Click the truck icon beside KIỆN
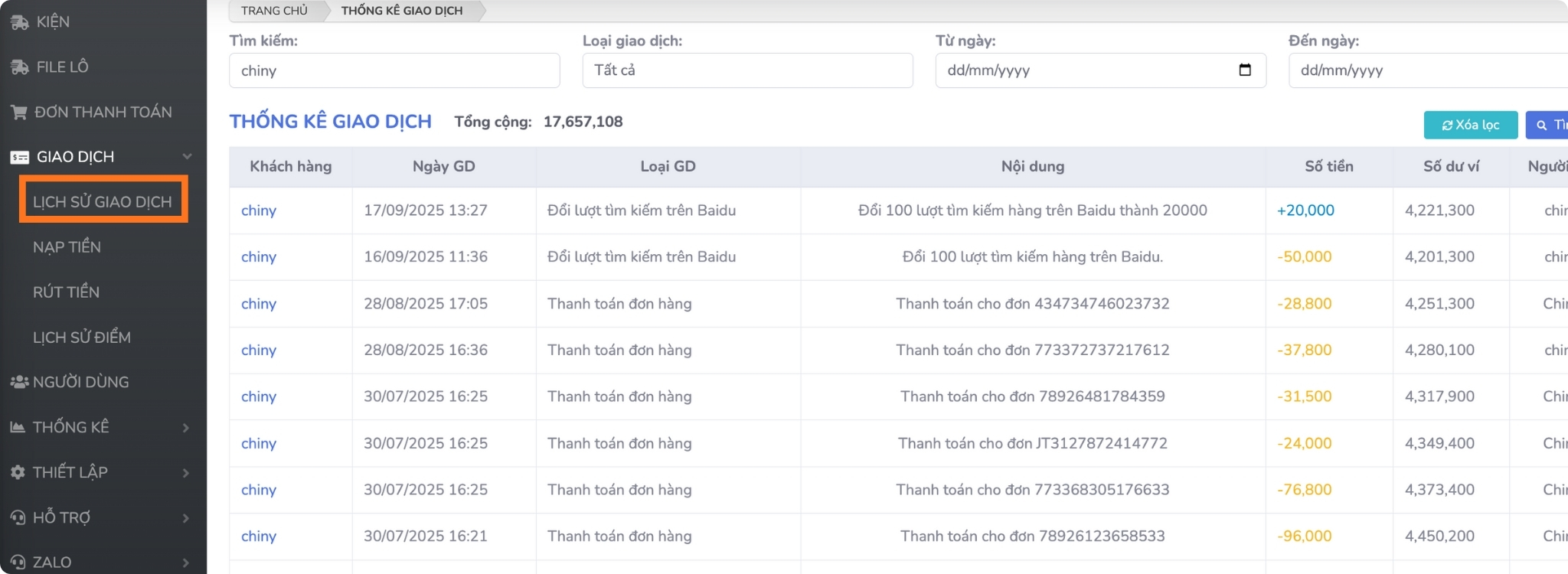The image size is (1568, 574). click(19, 22)
